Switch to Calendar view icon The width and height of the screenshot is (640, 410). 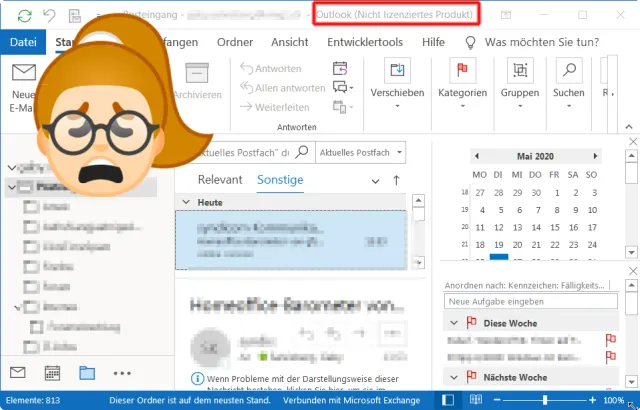53,373
